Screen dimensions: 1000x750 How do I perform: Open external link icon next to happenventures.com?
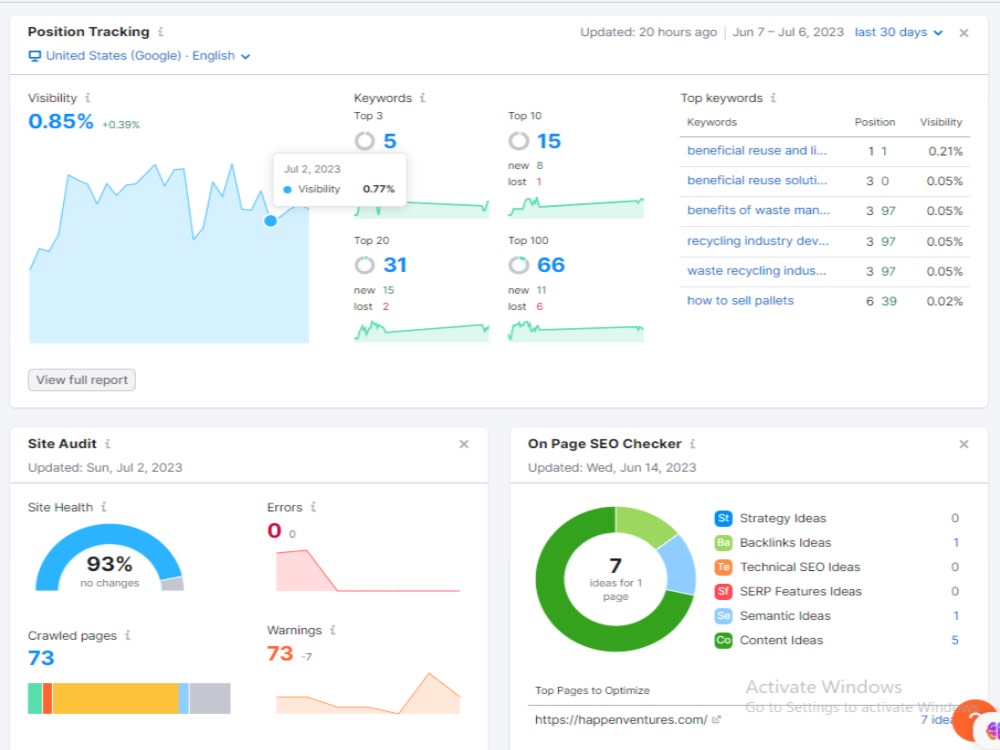pyautogui.click(x=716, y=719)
